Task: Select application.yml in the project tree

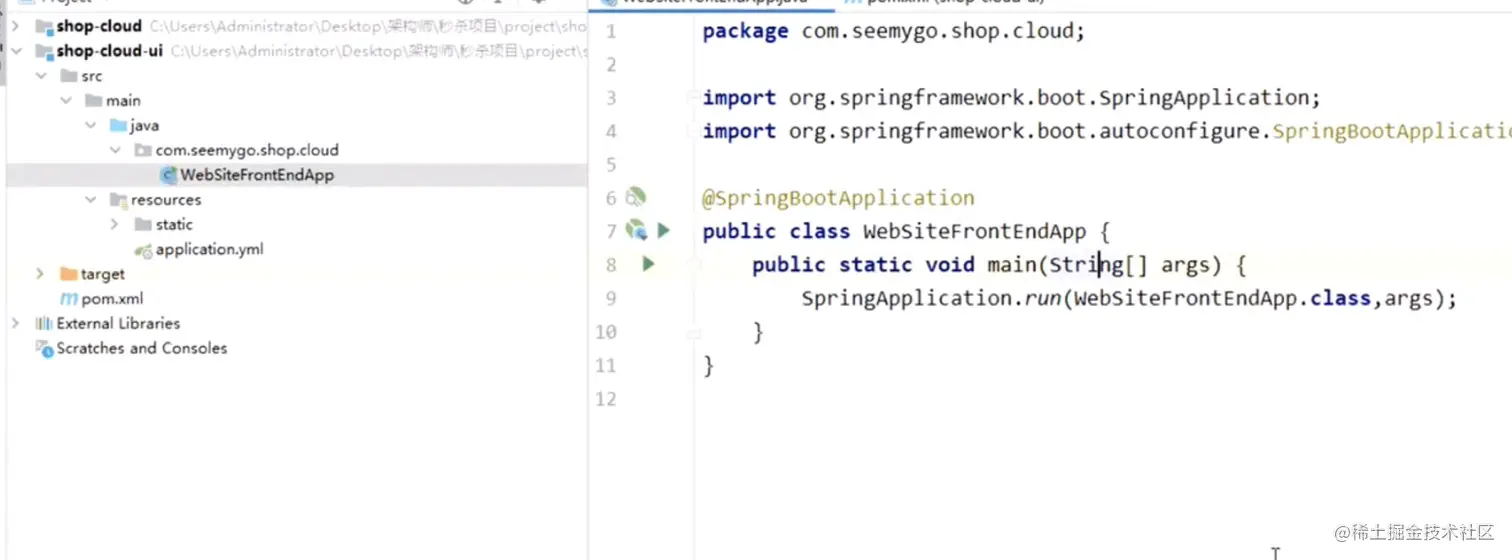Action: pyautogui.click(x=209, y=250)
